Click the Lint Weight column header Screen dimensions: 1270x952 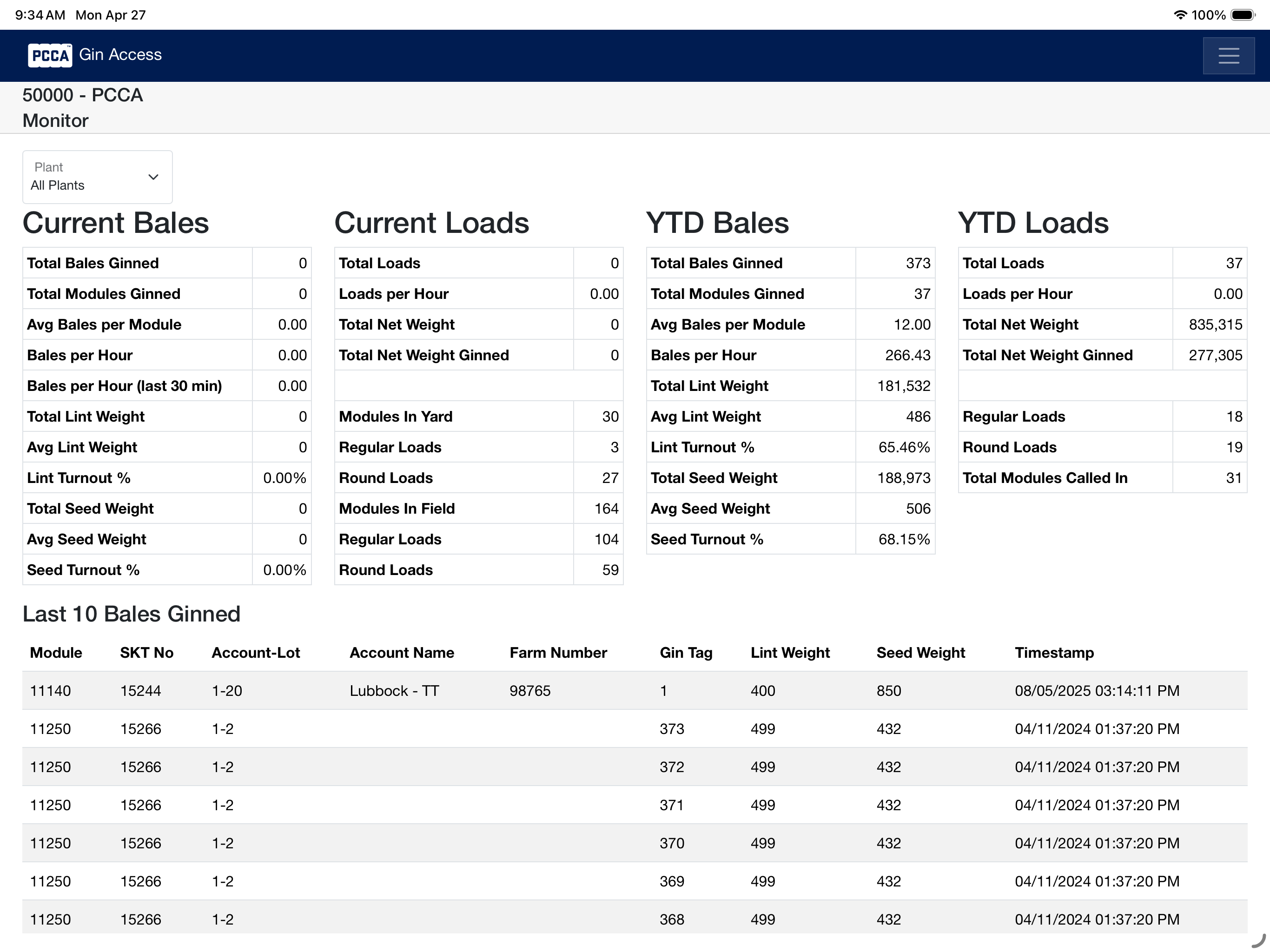point(790,653)
